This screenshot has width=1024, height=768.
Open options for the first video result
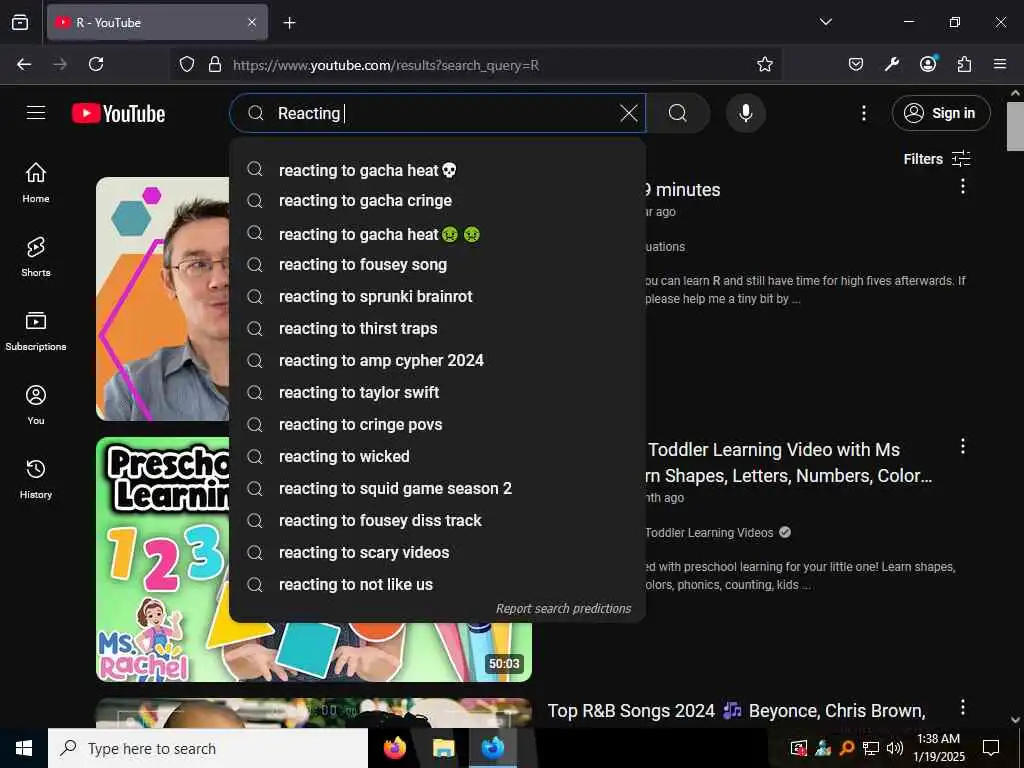pos(963,187)
